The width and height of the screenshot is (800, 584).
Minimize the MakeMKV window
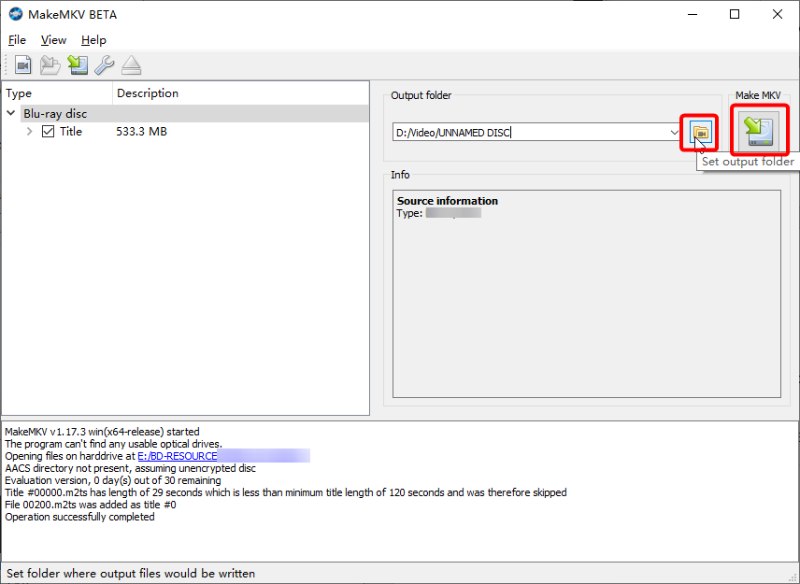(692, 14)
